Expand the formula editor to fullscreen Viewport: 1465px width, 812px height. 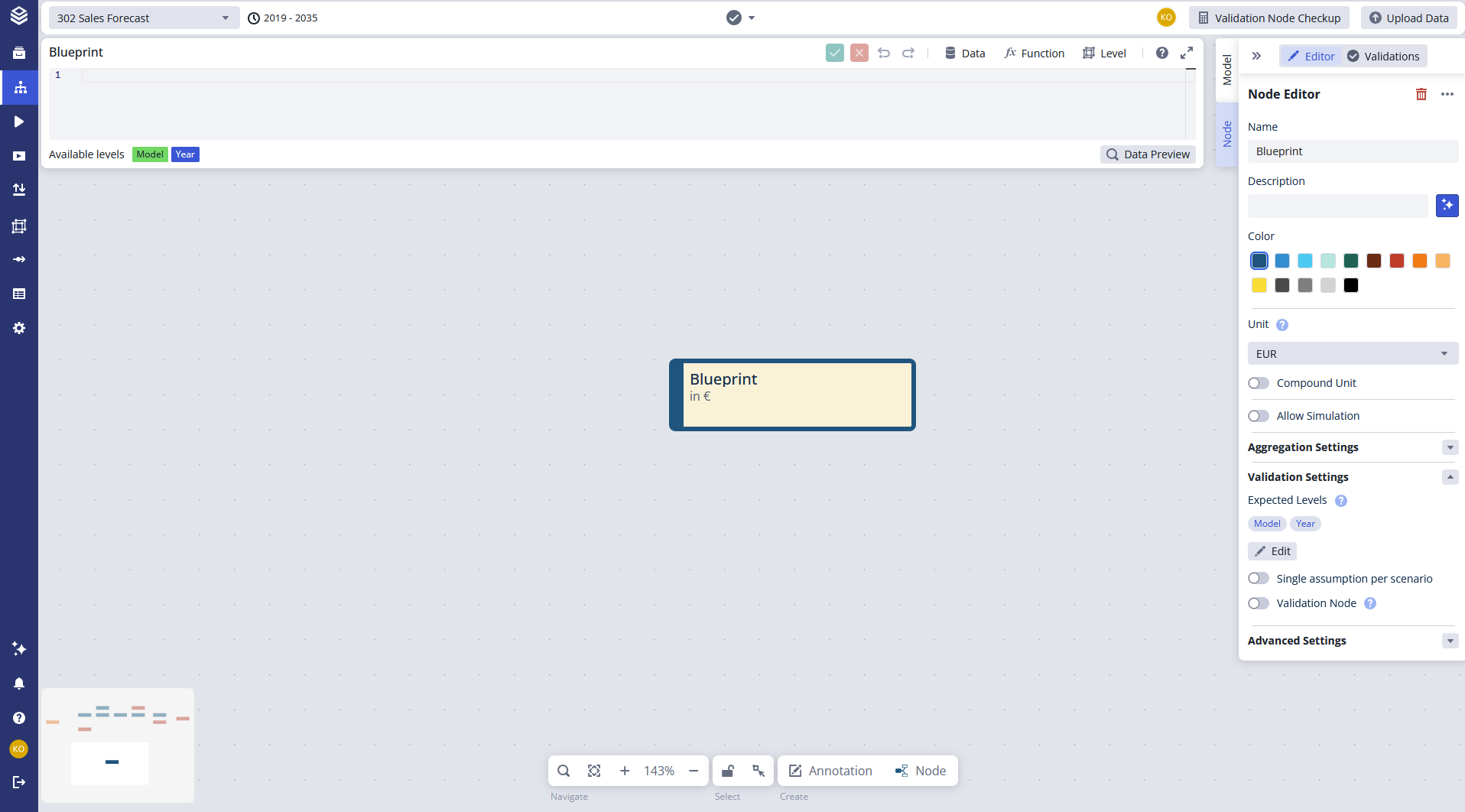pyautogui.click(x=1187, y=53)
